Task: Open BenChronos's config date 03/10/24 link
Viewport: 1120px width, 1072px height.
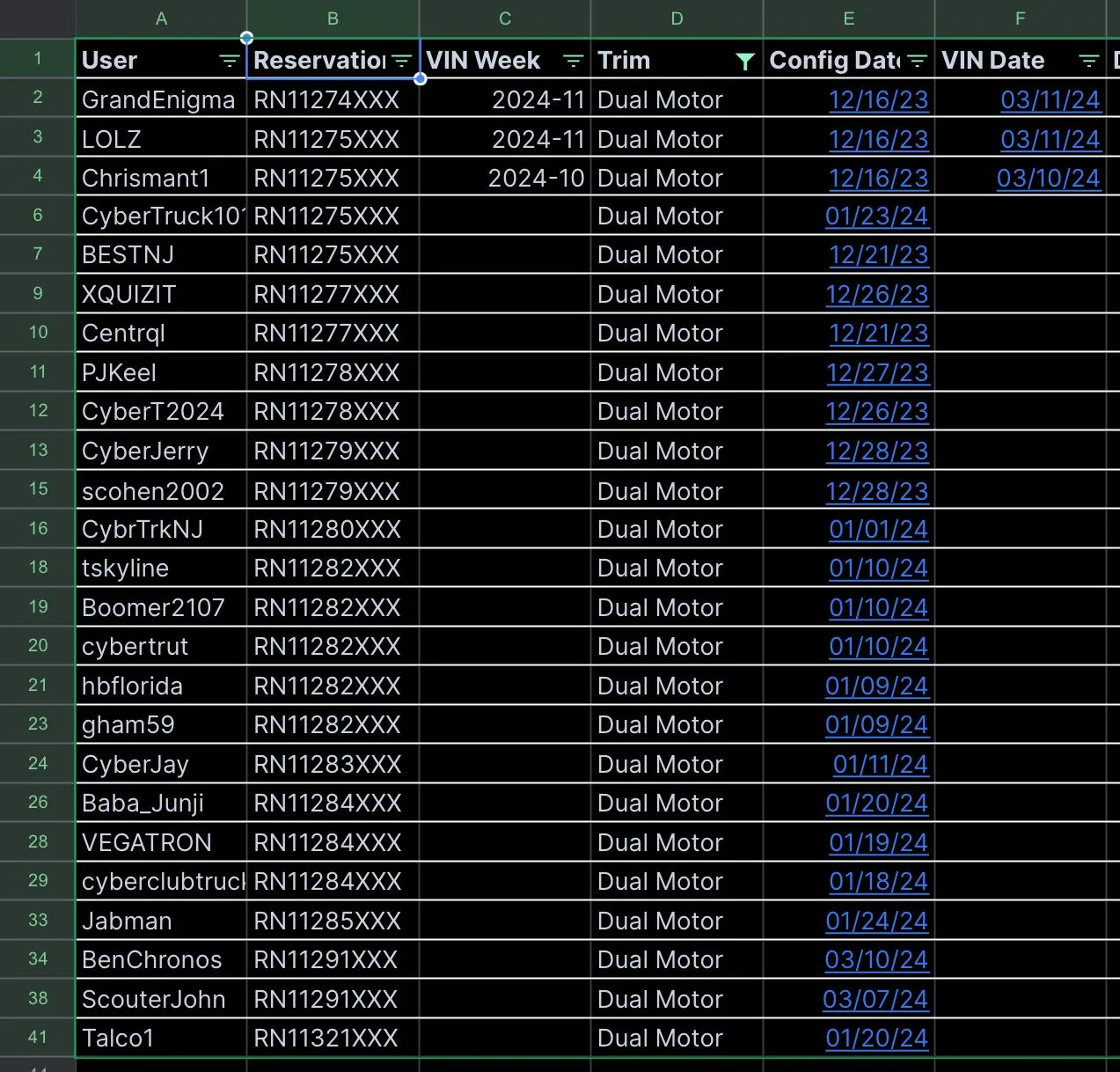Action: (876, 960)
